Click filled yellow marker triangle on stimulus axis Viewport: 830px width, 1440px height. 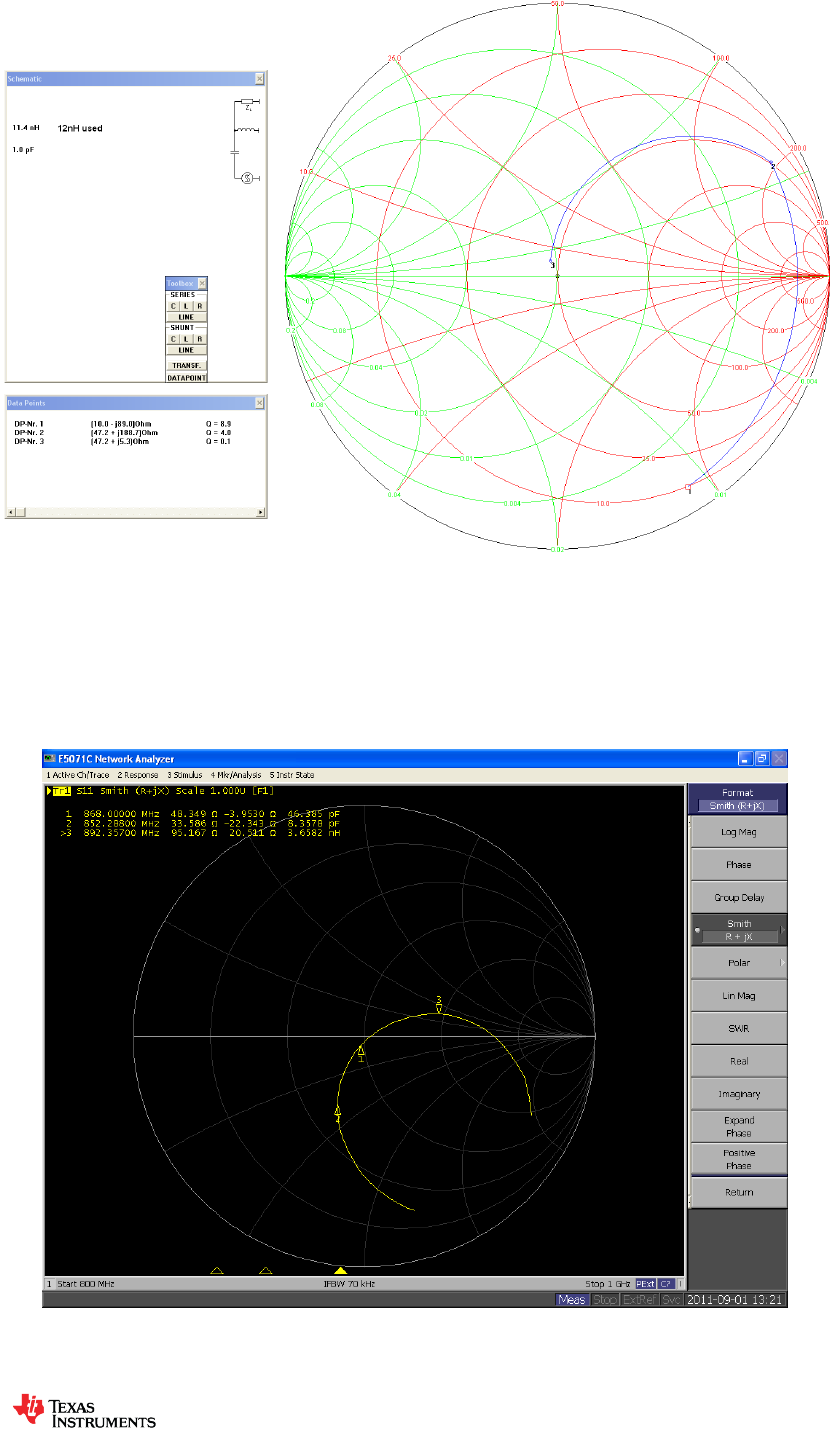click(x=340, y=1270)
